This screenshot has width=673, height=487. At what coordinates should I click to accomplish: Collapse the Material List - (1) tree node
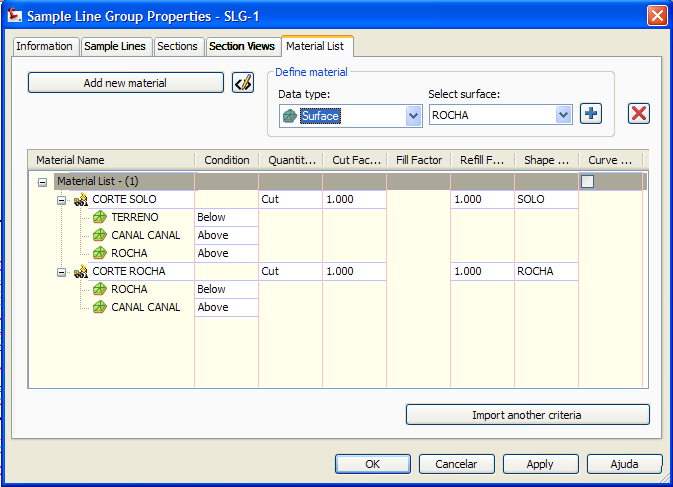point(42,182)
